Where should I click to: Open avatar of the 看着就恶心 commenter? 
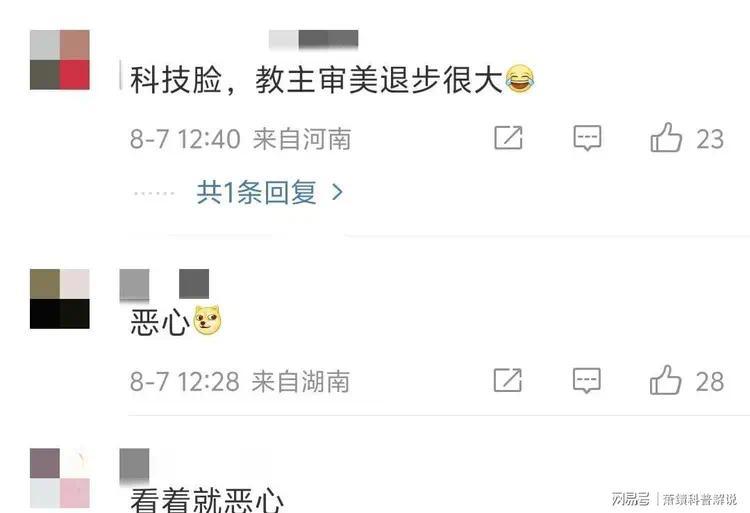(x=60, y=478)
